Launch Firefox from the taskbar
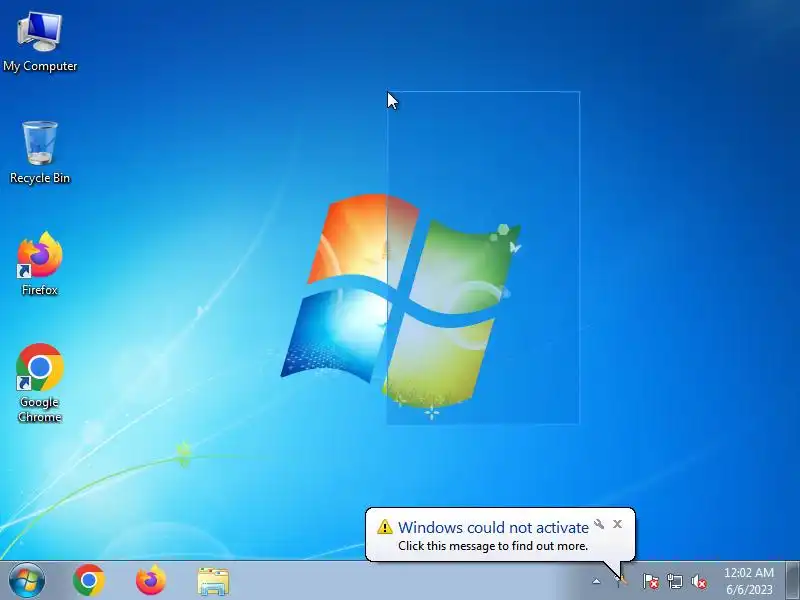Screen dimensions: 800x600 151,581
